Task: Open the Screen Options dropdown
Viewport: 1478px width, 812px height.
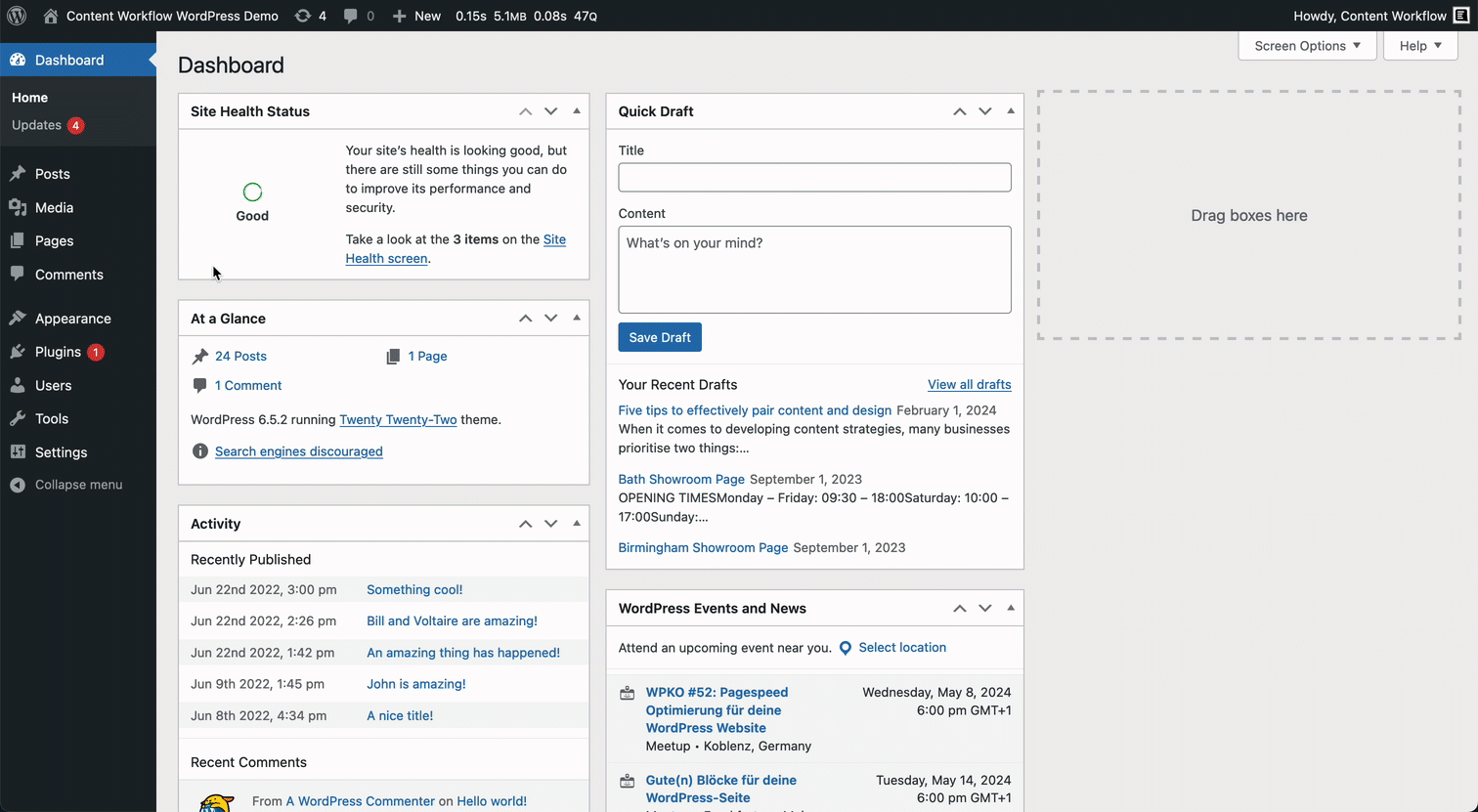Action: pyautogui.click(x=1307, y=46)
